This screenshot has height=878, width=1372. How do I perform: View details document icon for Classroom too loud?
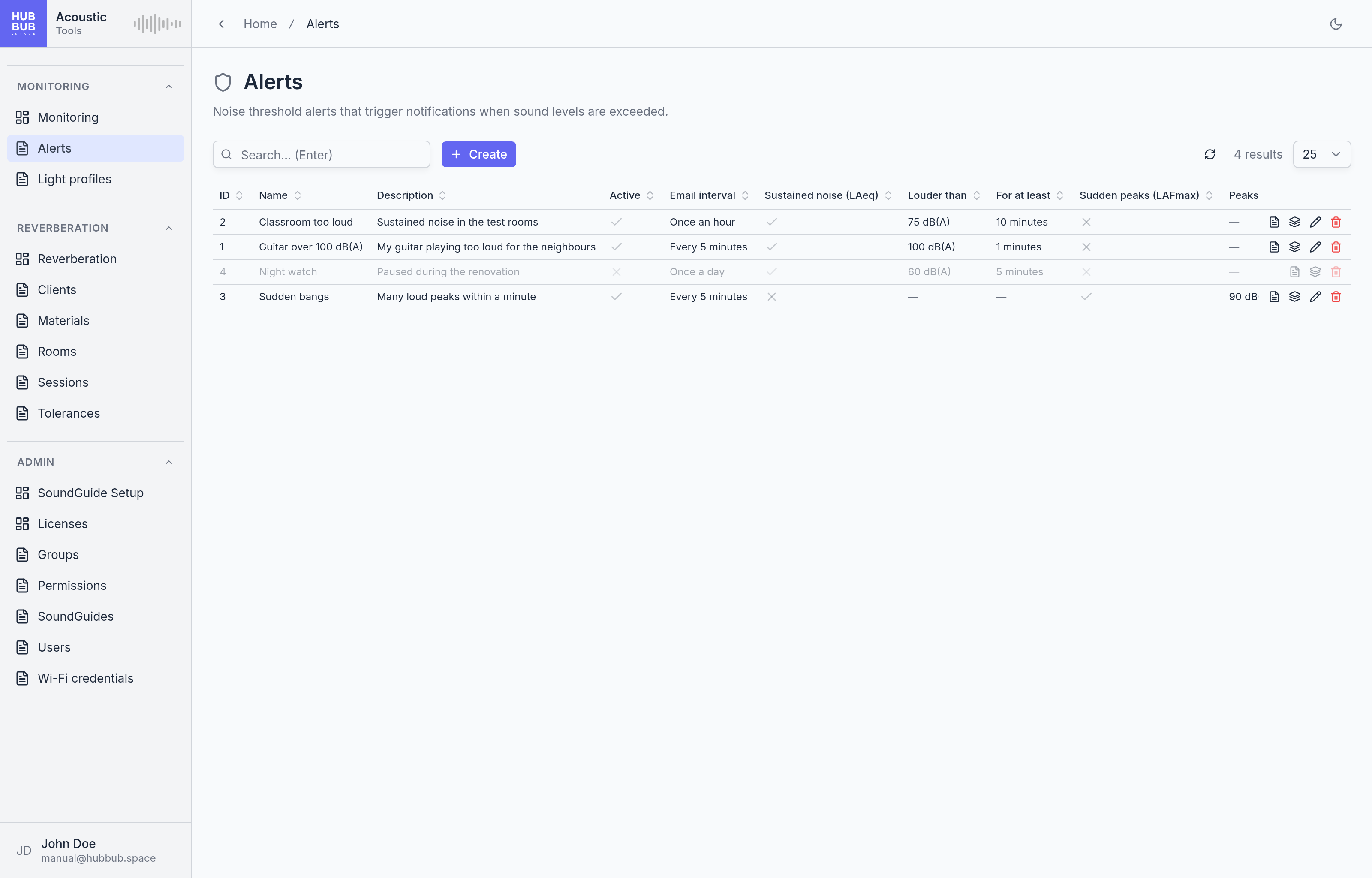pyautogui.click(x=1274, y=222)
